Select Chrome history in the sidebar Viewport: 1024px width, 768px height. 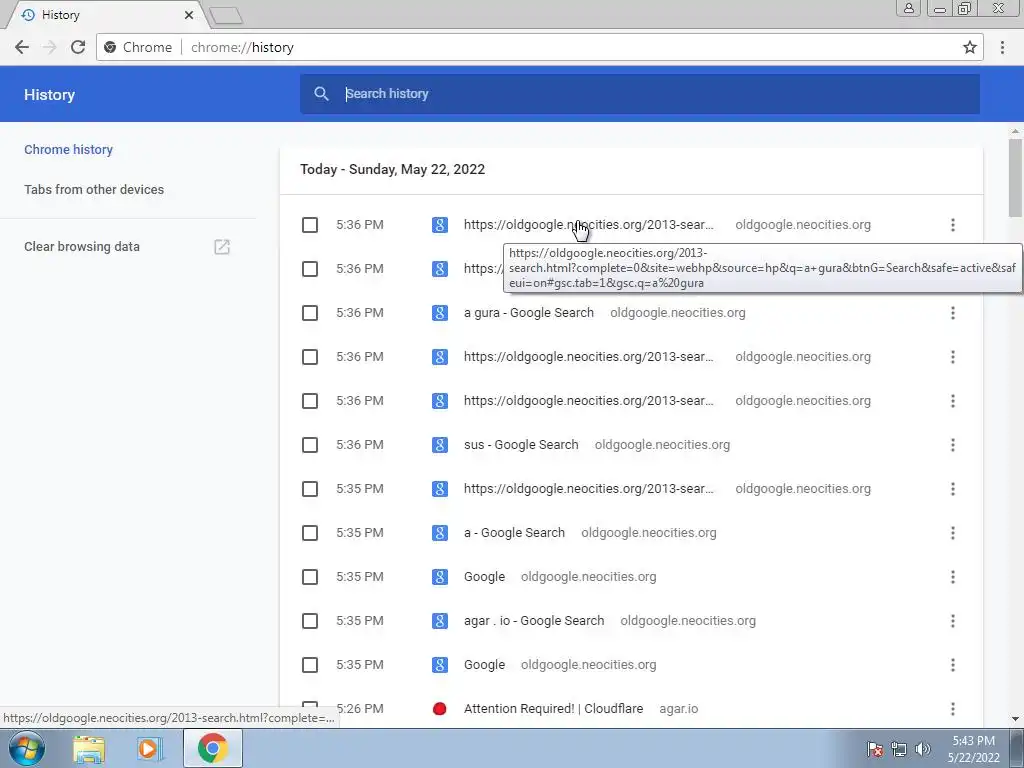(69, 150)
